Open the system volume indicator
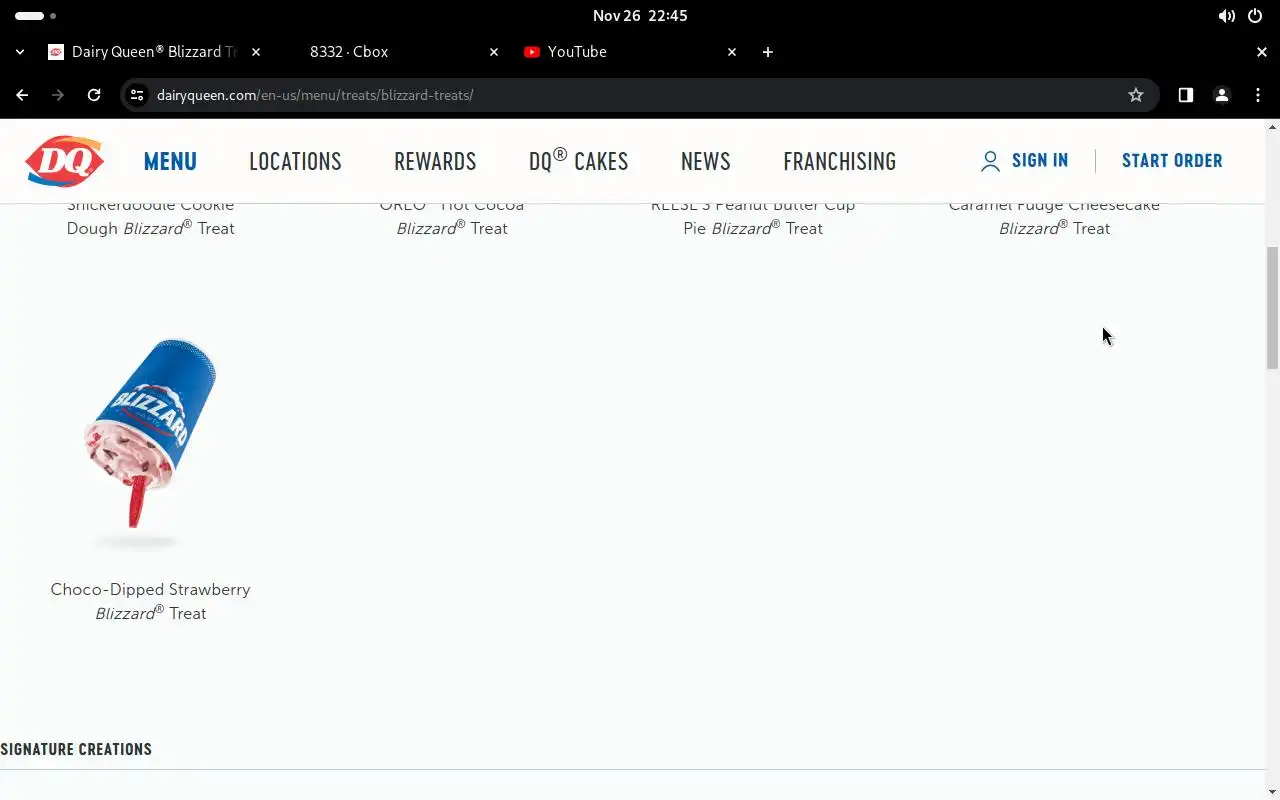The image size is (1280, 800). 1226,16
